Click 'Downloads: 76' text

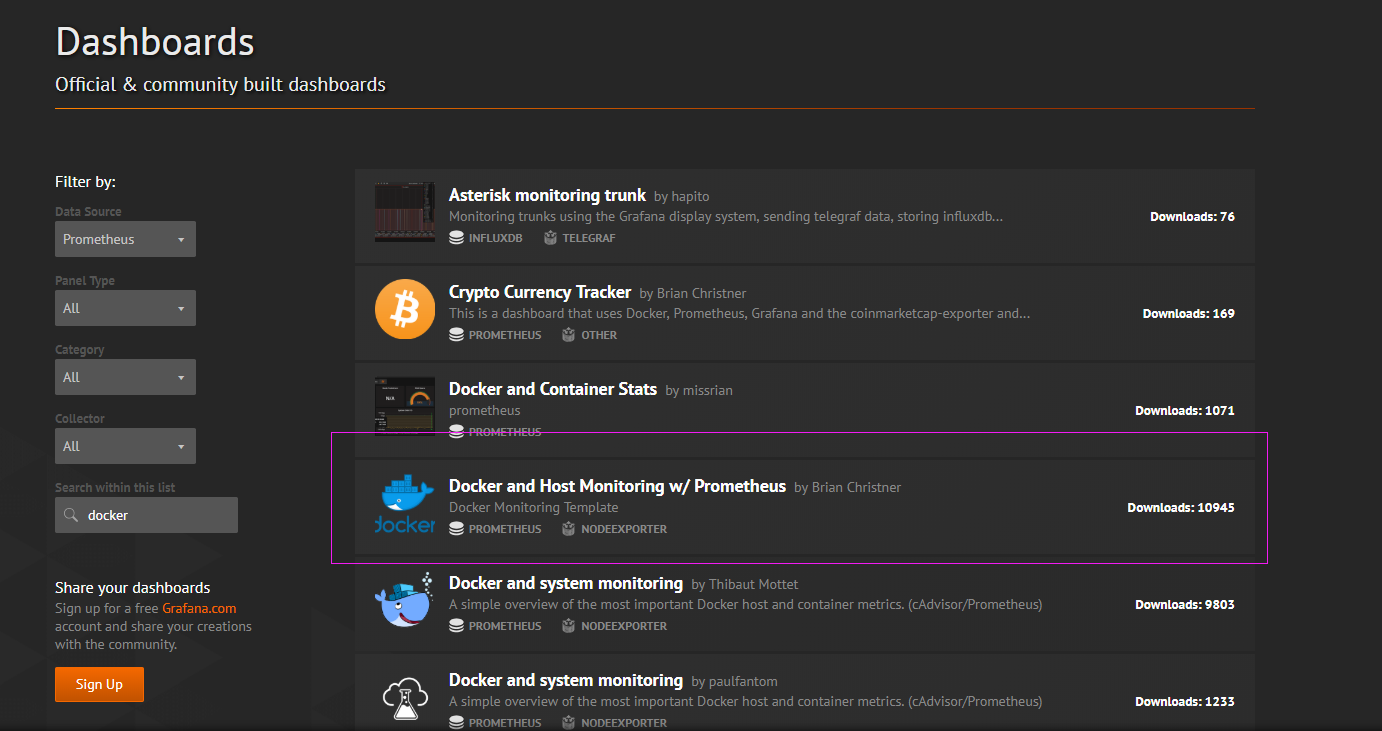(x=1192, y=217)
